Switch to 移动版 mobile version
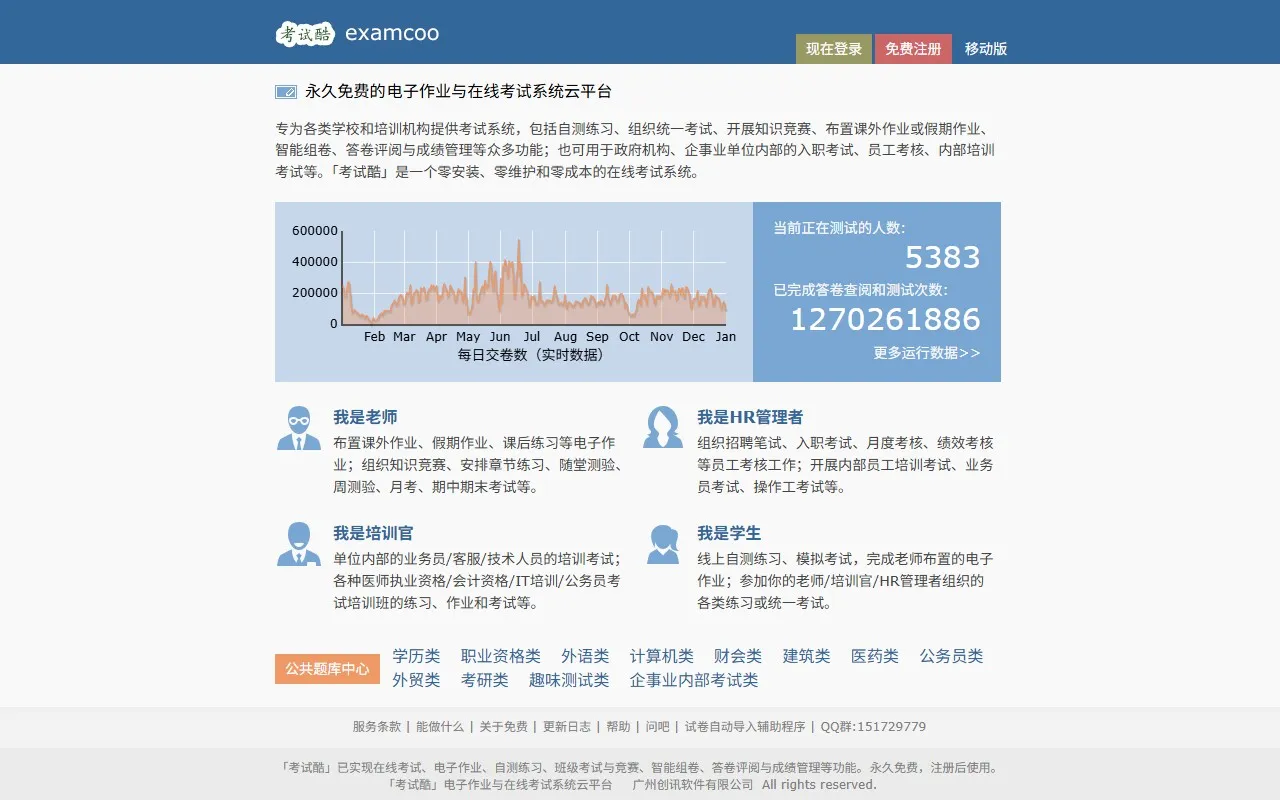1280x800 pixels. [x=985, y=49]
